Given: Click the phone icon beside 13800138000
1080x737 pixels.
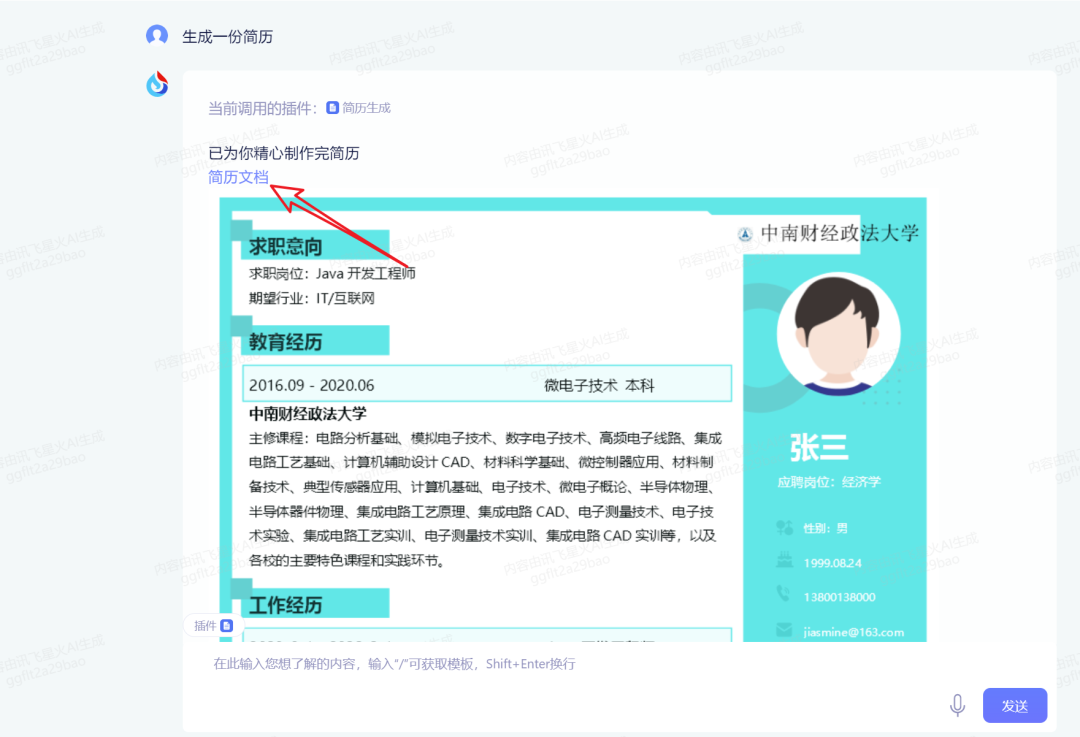Looking at the screenshot, I should [x=784, y=593].
